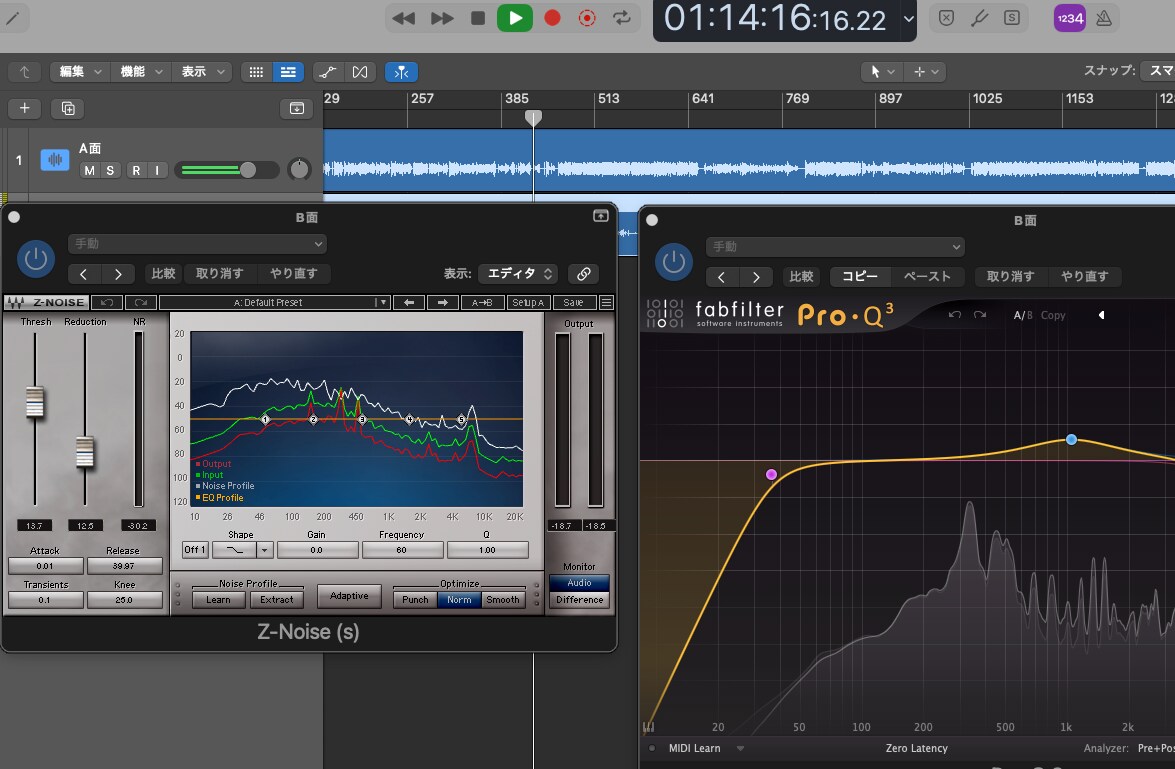Show automation curves icon
Image resolution: width=1175 pixels, height=769 pixels.
[x=327, y=72]
